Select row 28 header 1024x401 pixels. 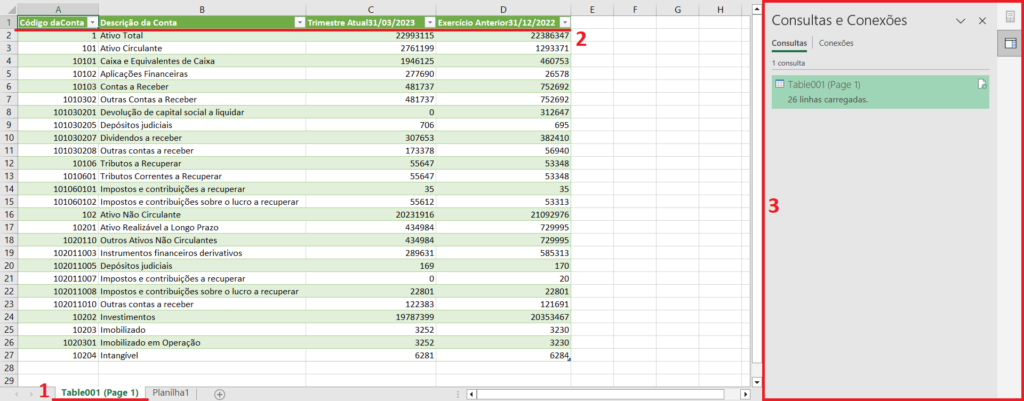point(8,368)
